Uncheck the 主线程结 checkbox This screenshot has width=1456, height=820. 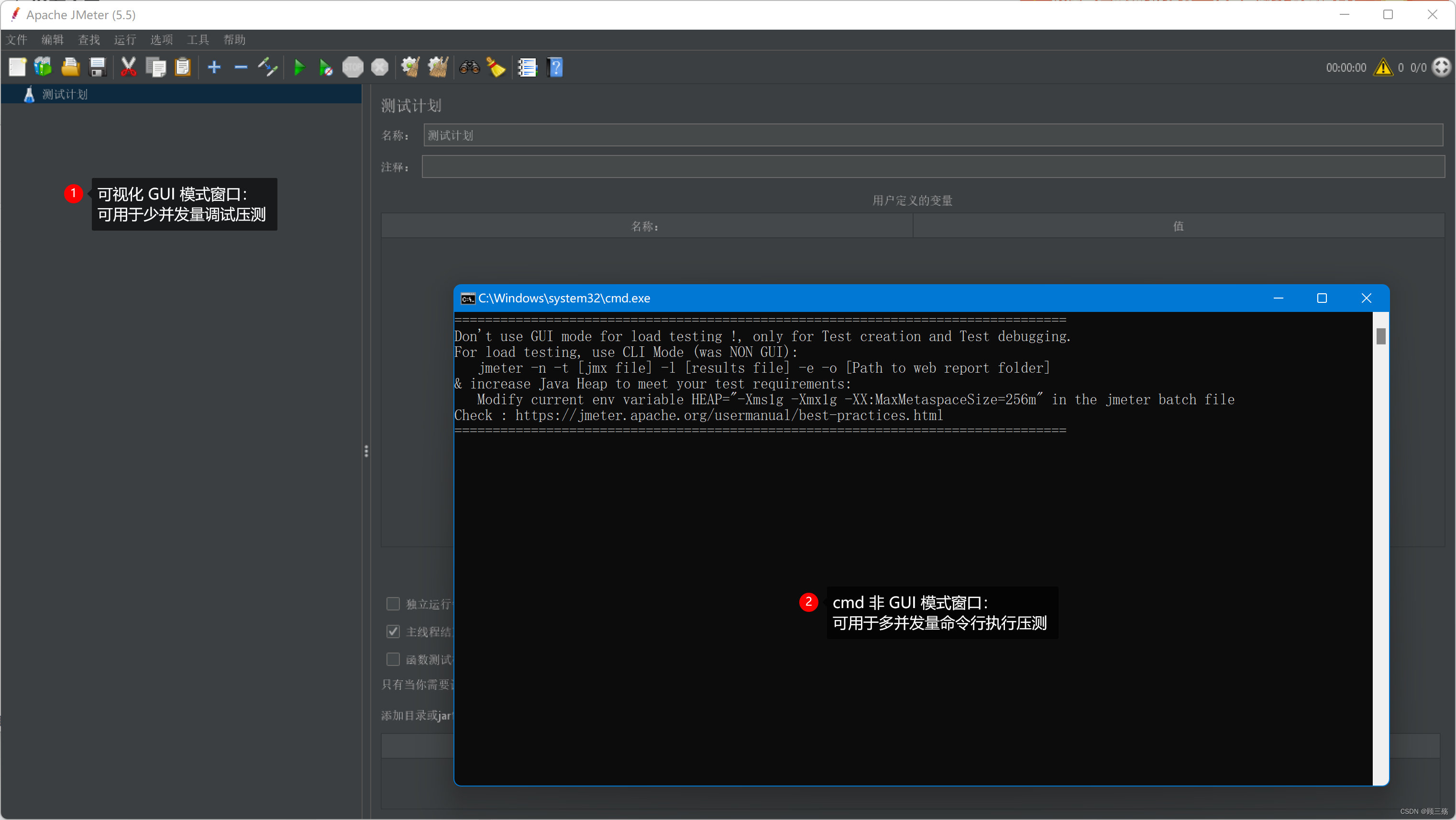click(x=393, y=632)
